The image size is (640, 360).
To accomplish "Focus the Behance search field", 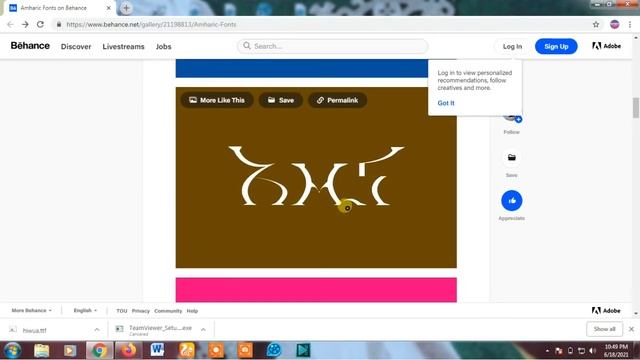I will click(x=333, y=46).
